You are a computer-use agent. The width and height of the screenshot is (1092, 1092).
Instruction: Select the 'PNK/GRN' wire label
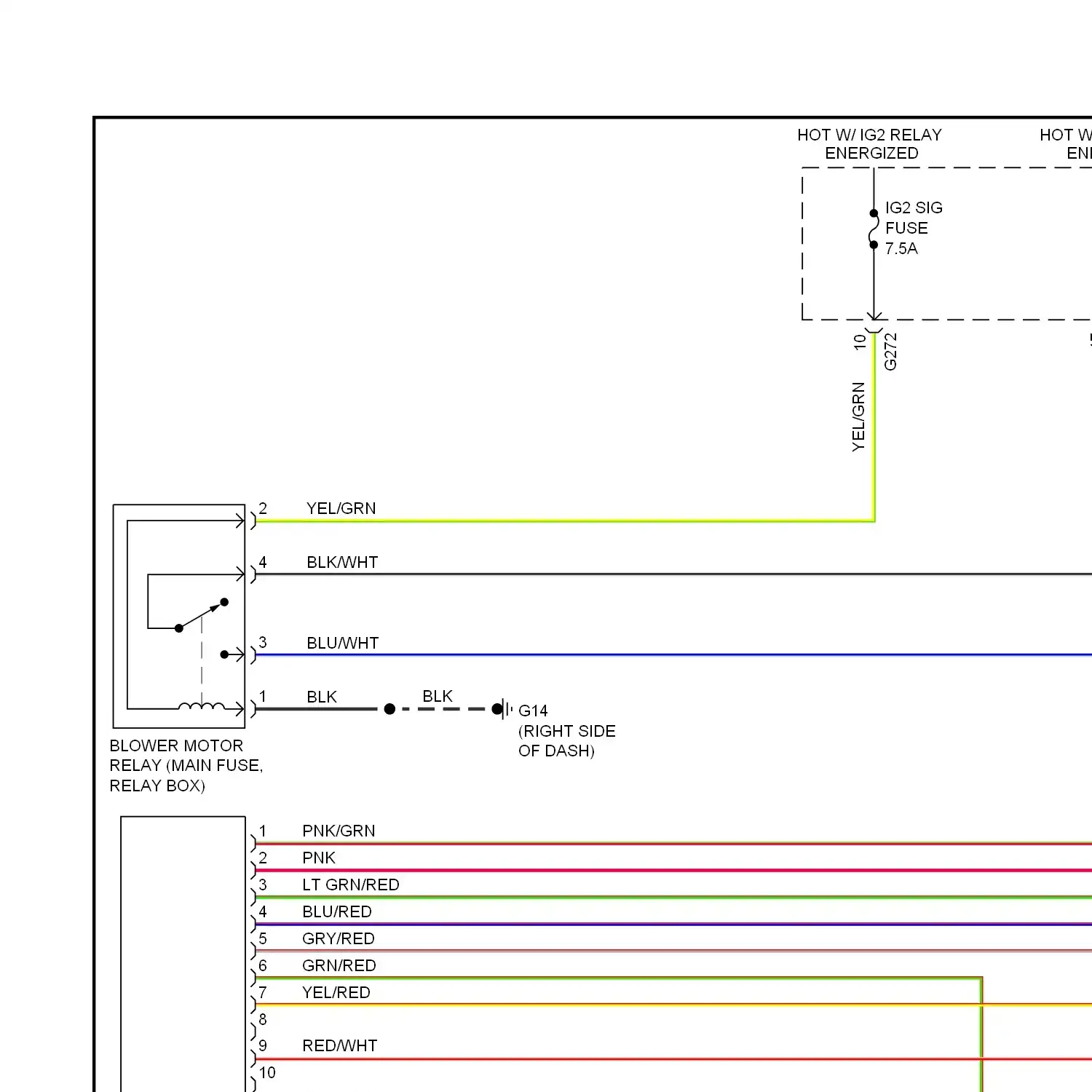[x=339, y=831]
